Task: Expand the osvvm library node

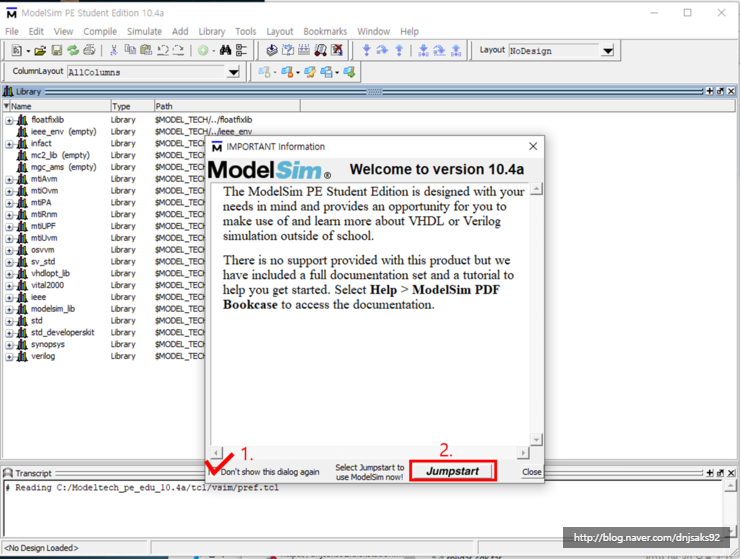Action: coord(9,250)
